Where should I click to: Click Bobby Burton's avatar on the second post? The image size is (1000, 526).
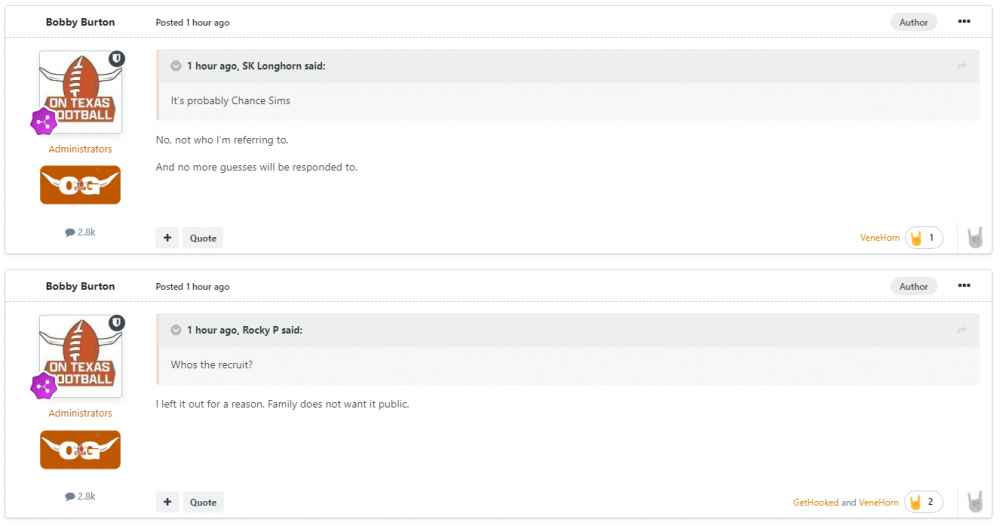tap(80, 358)
